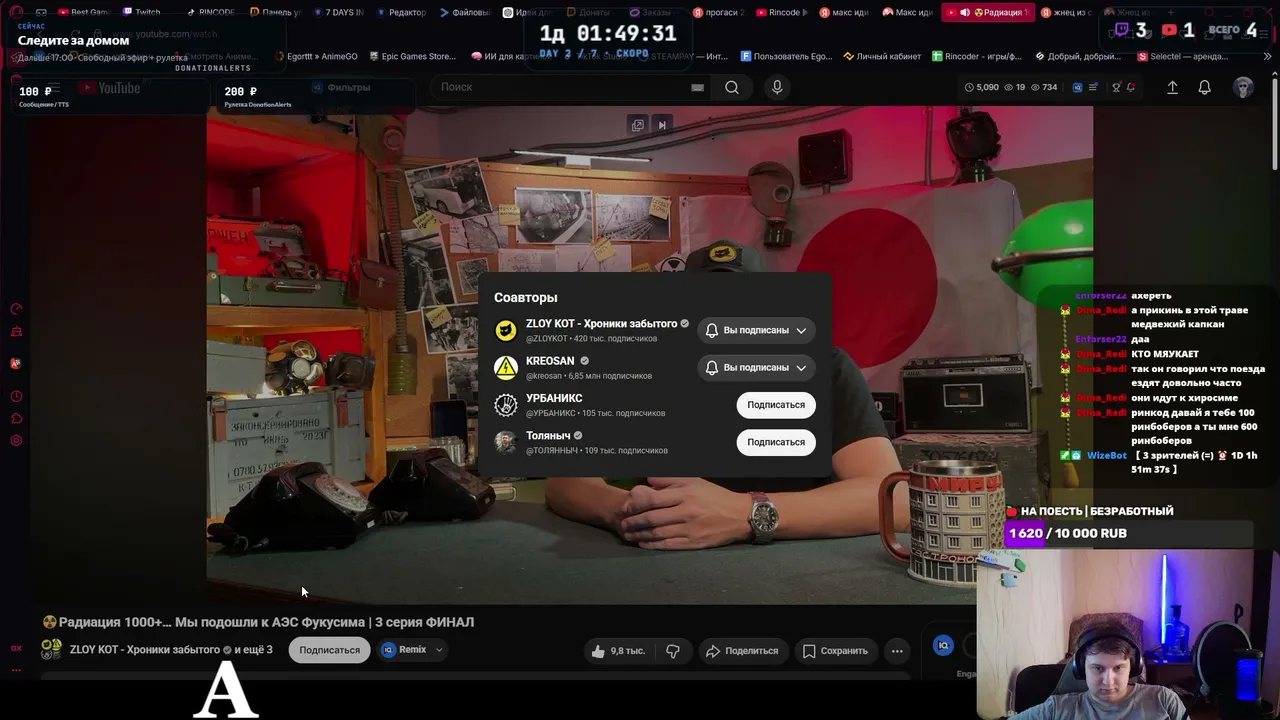Click Подписаться button under video title
The height and width of the screenshot is (720, 1280).
click(x=329, y=650)
